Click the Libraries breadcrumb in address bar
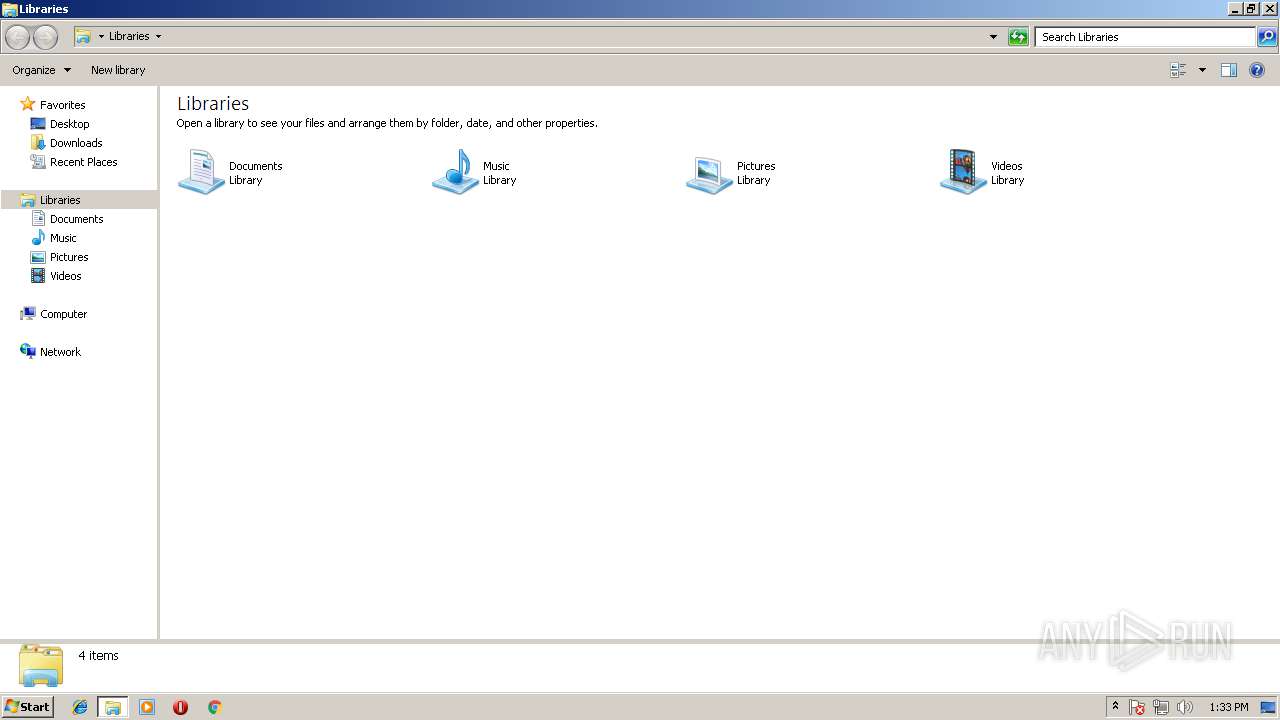 point(129,36)
